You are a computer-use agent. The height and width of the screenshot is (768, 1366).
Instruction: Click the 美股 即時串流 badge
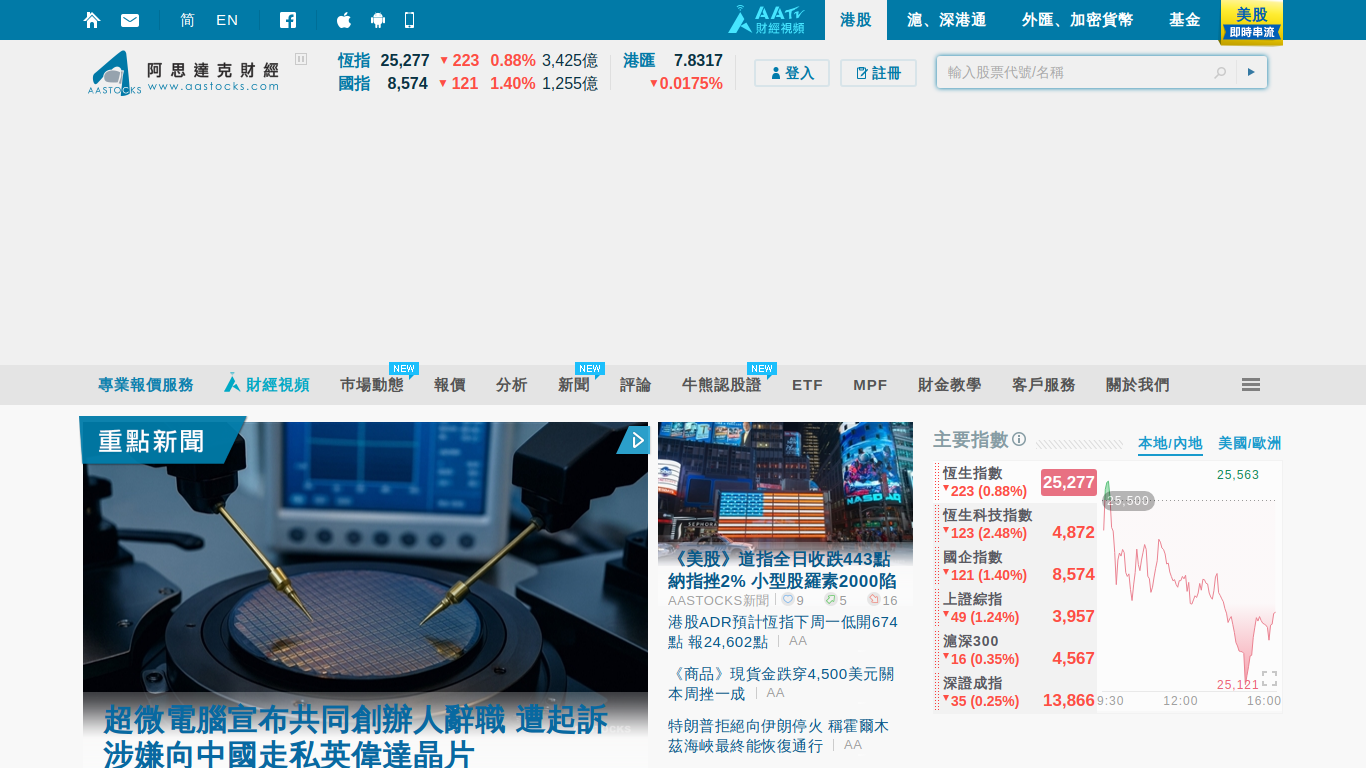tap(1252, 23)
